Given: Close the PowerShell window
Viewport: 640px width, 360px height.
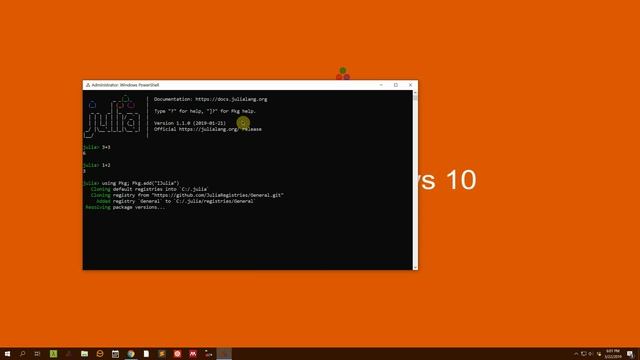Looking at the screenshot, I should [410, 85].
